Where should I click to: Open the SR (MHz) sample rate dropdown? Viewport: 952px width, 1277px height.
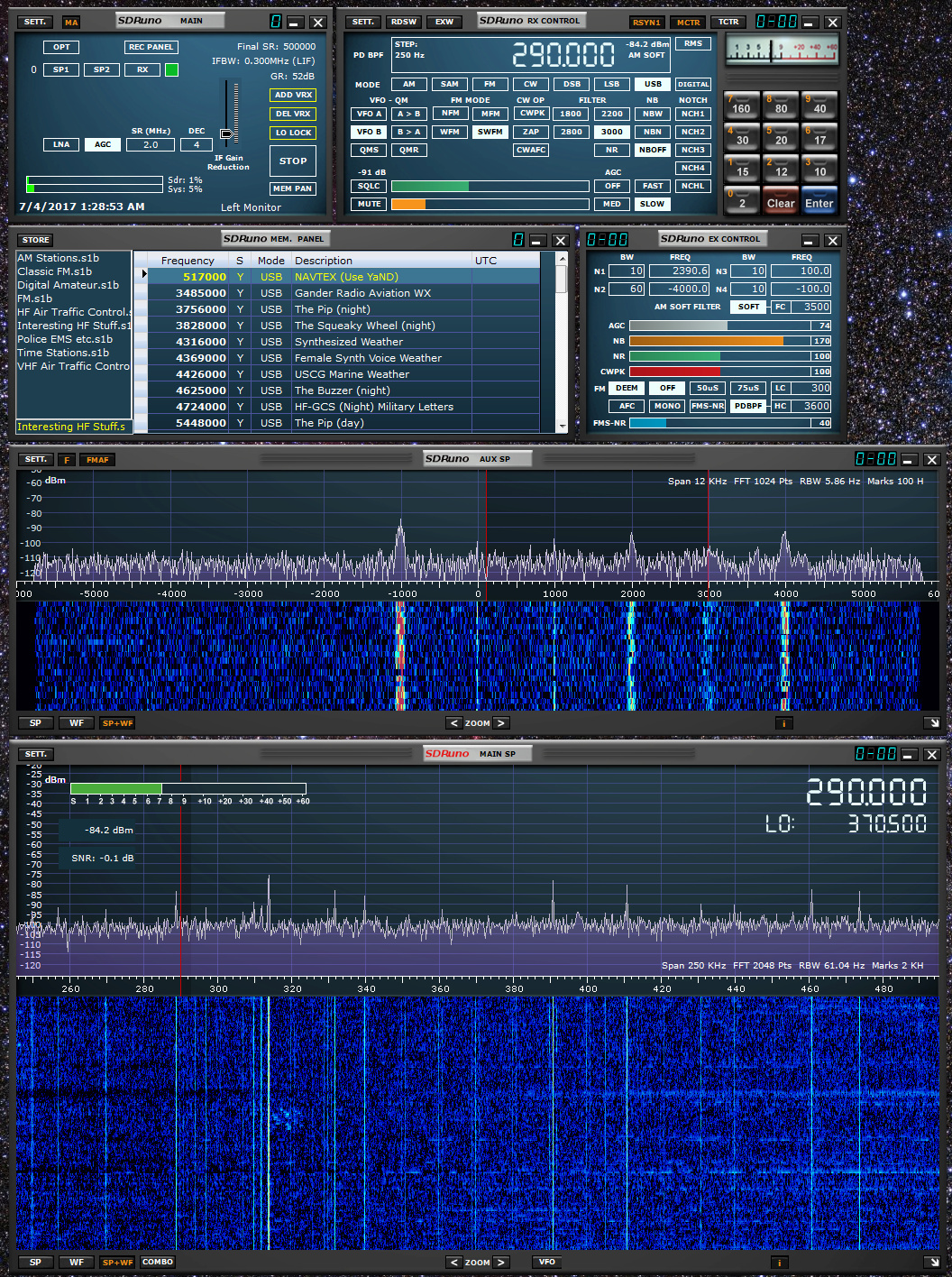151,144
